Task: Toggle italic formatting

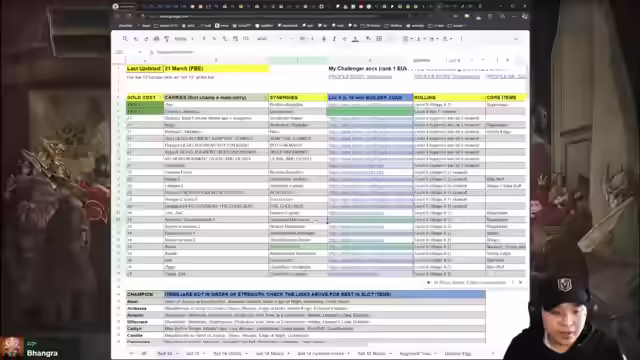Action: coord(334,39)
